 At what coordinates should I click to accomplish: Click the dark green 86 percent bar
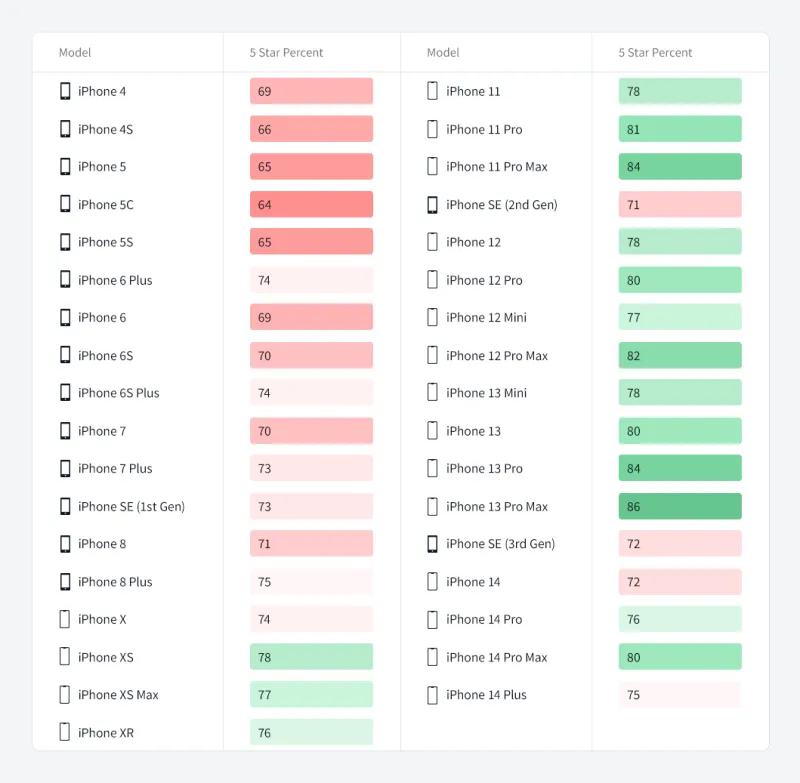680,506
